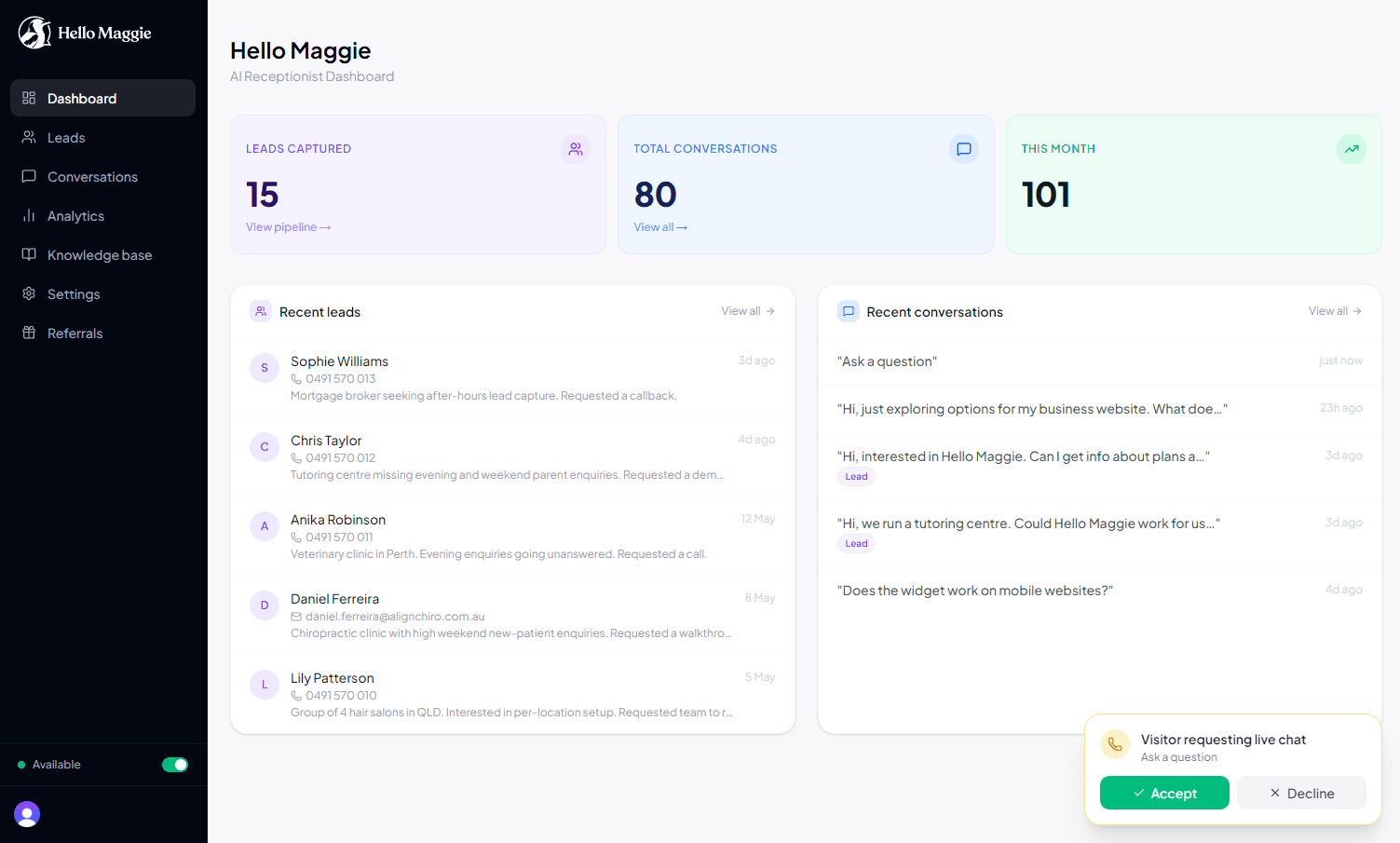Click the Hello Maggie logo icon
Viewport: 1400px width, 843px height.
pyautogui.click(x=34, y=33)
